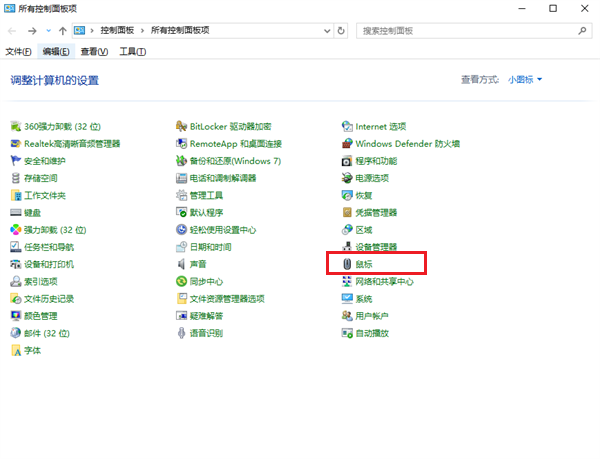Screen dimensions: 600x459
Task: Open the 默认程序 icon
Action: coord(181,212)
